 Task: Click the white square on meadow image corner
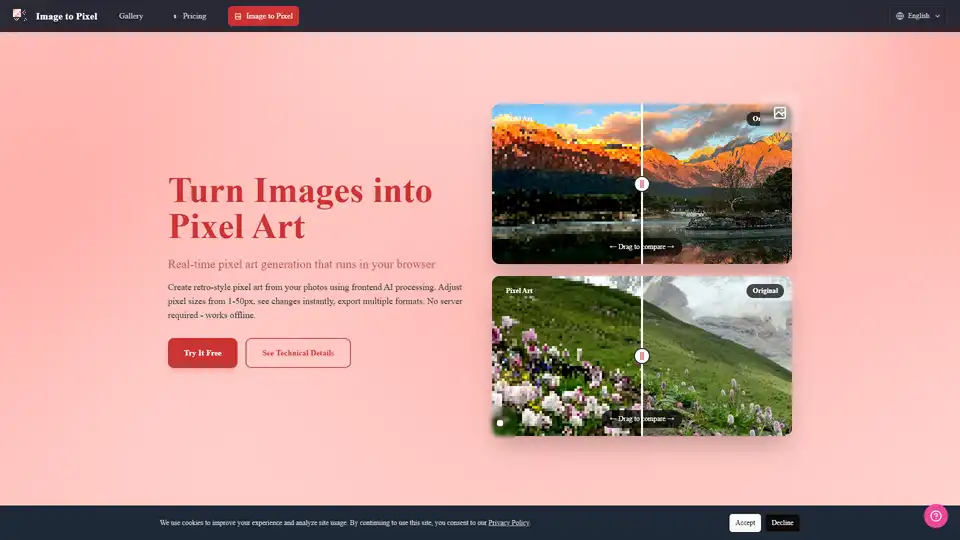[500, 423]
